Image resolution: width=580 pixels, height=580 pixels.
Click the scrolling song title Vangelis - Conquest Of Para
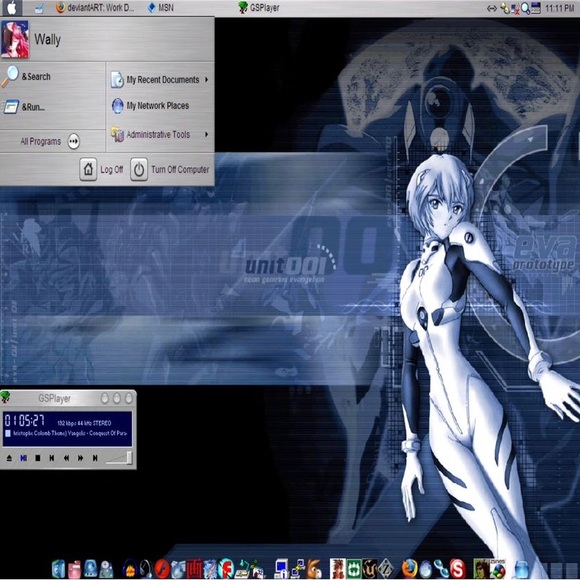(x=70, y=433)
